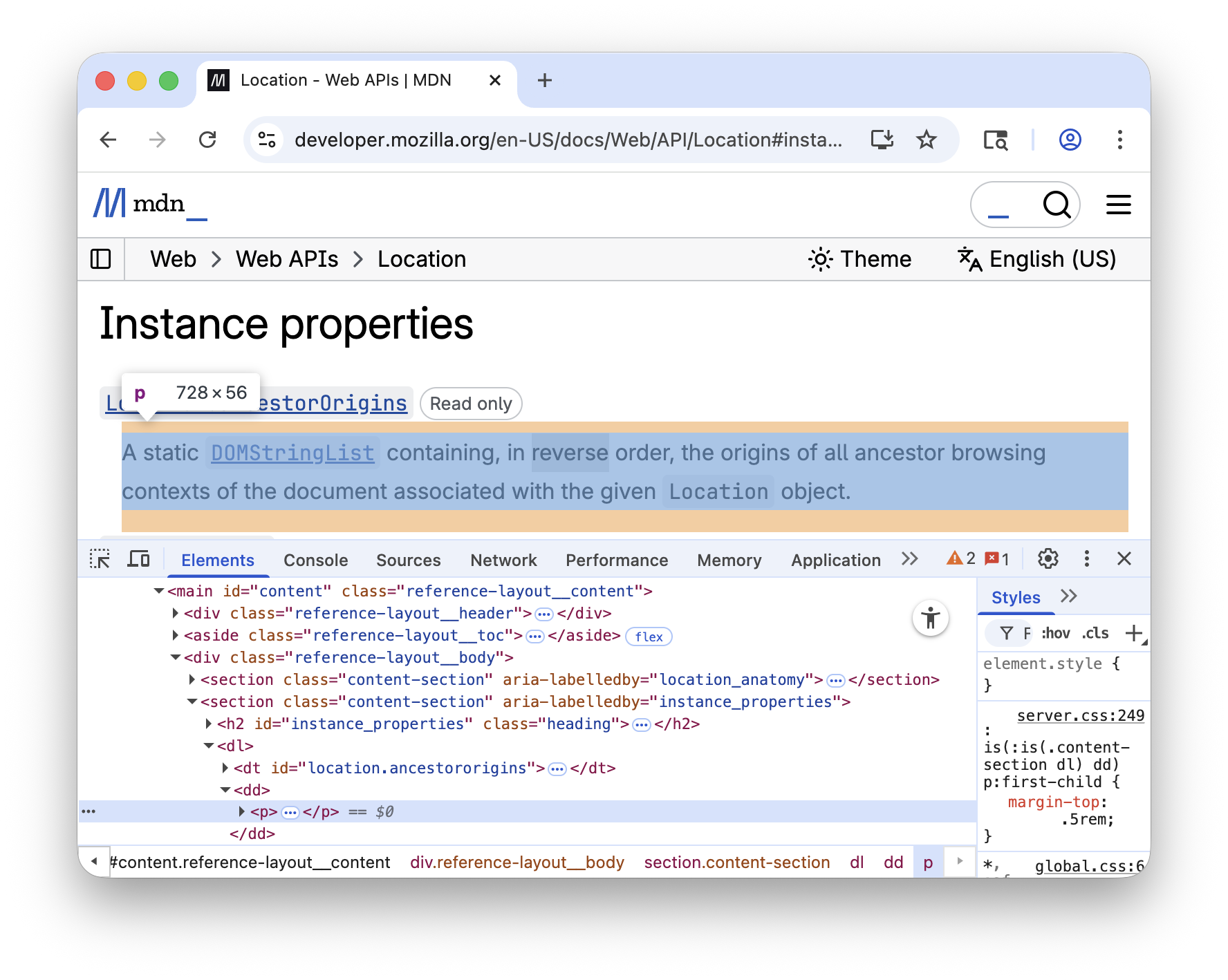This screenshot has height=980, width=1228.
Task: Activate the inspect element picker icon
Action: [100, 559]
